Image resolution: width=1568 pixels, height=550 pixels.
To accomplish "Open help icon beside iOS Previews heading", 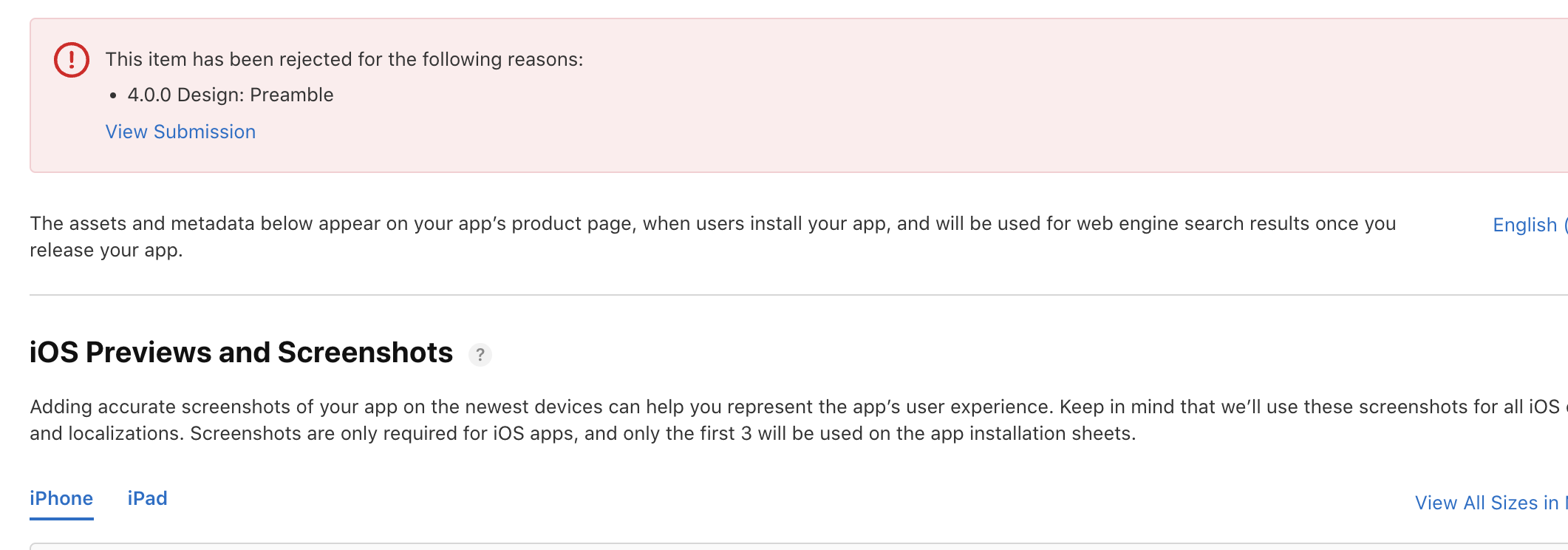I will (x=480, y=355).
